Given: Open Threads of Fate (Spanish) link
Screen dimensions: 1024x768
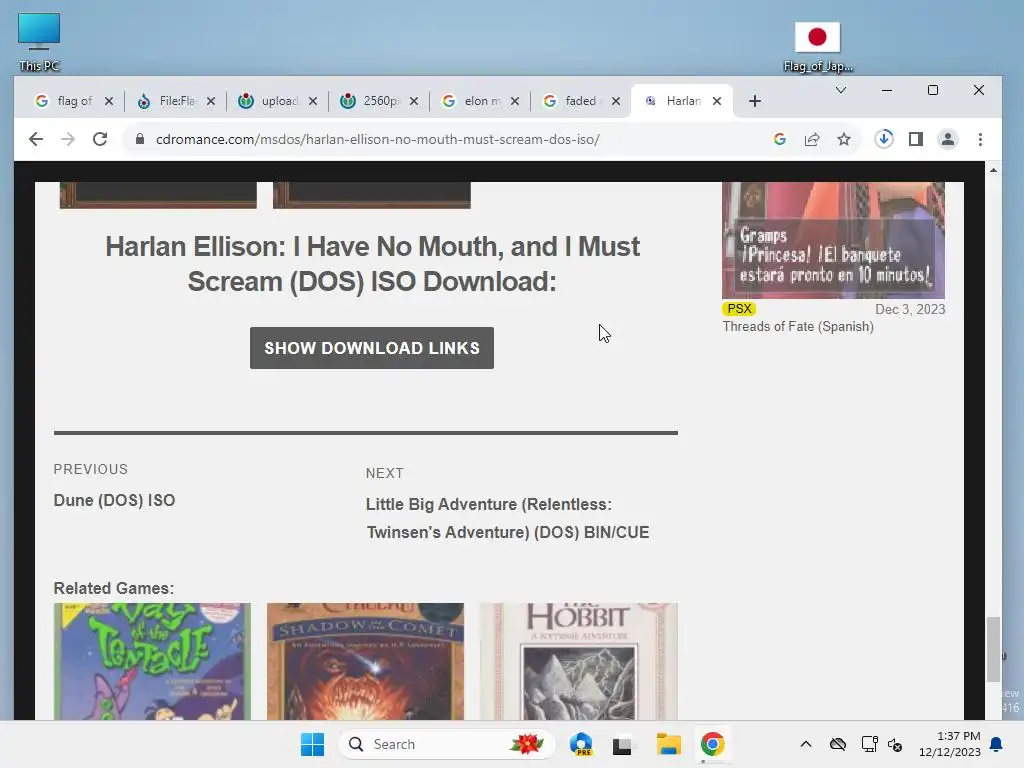Looking at the screenshot, I should (798, 327).
